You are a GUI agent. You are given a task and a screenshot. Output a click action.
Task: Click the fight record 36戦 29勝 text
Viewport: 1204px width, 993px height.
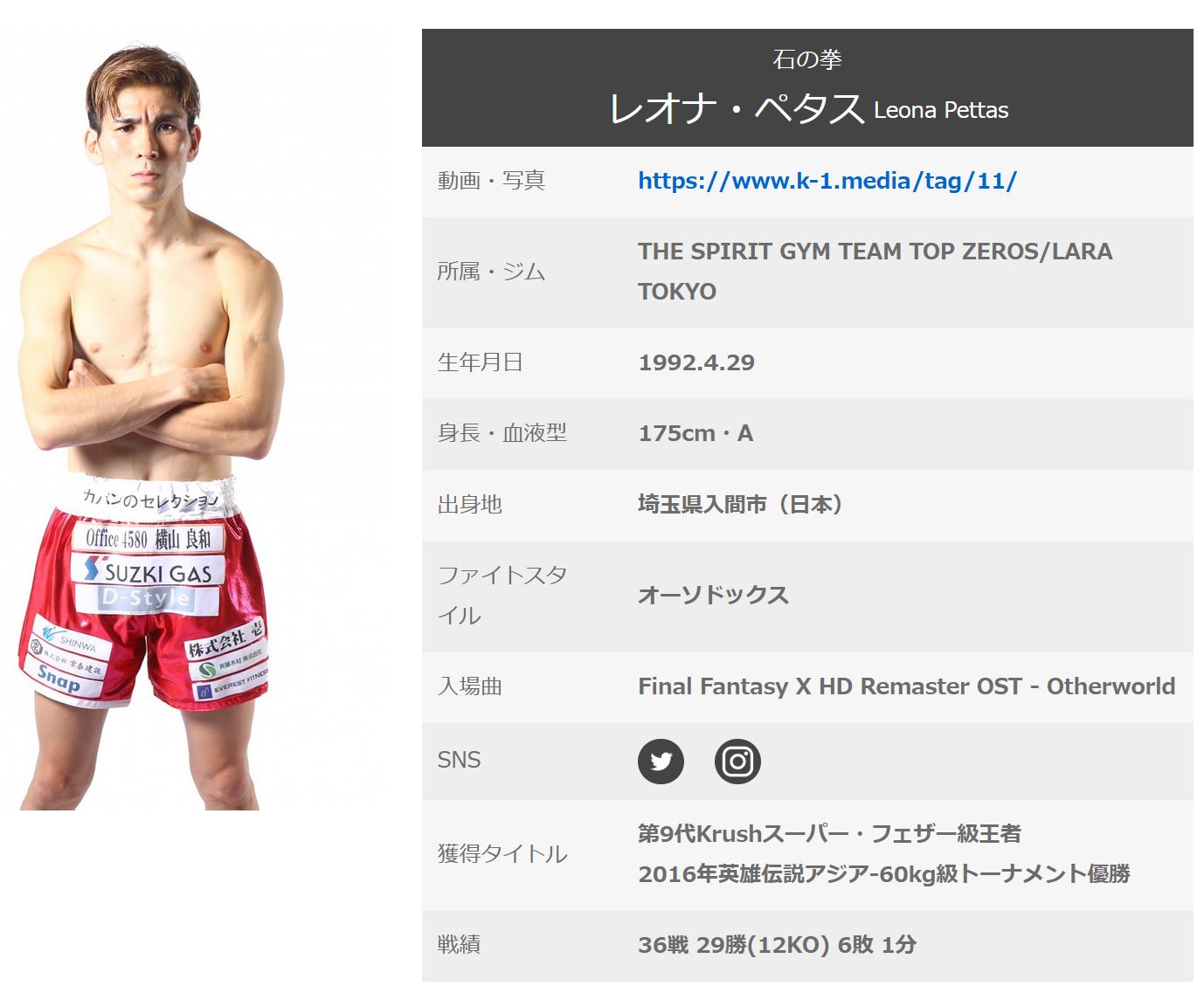pos(777,945)
